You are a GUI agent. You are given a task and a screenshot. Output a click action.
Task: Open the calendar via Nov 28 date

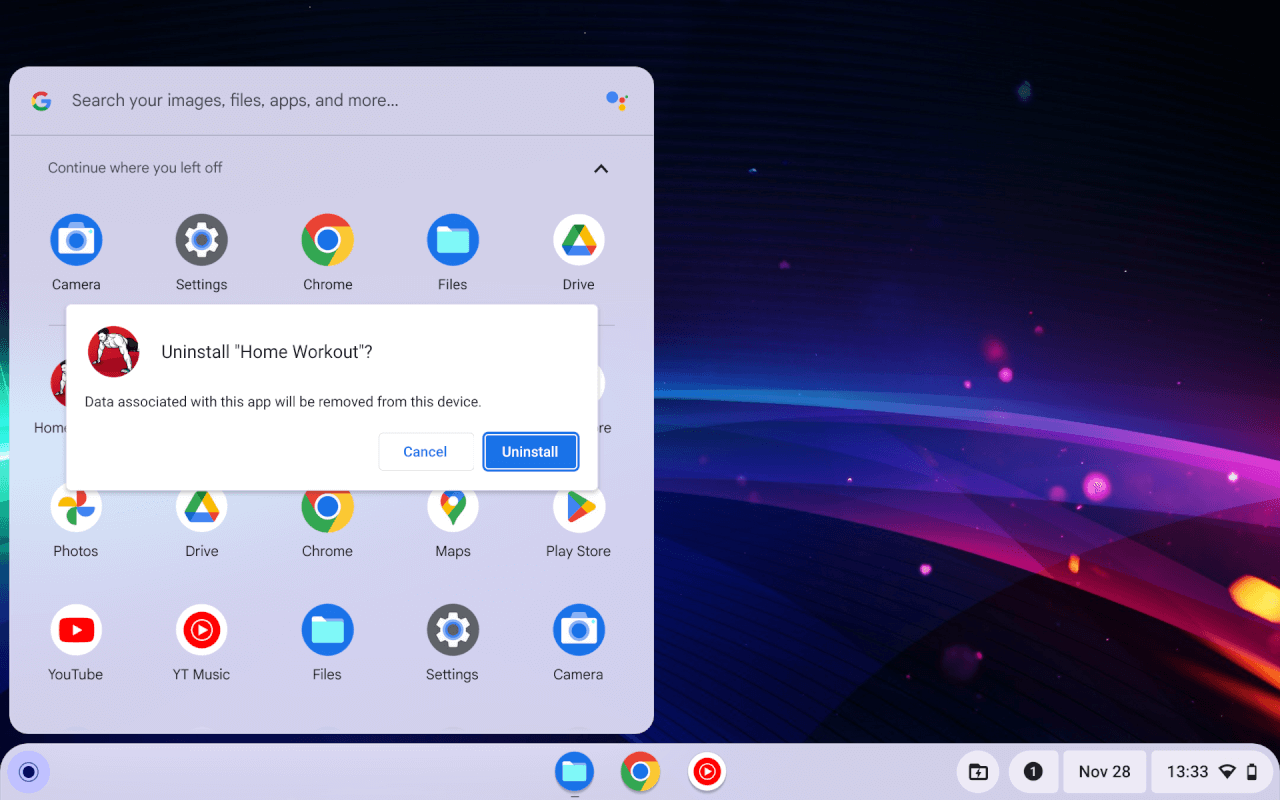tap(1105, 772)
